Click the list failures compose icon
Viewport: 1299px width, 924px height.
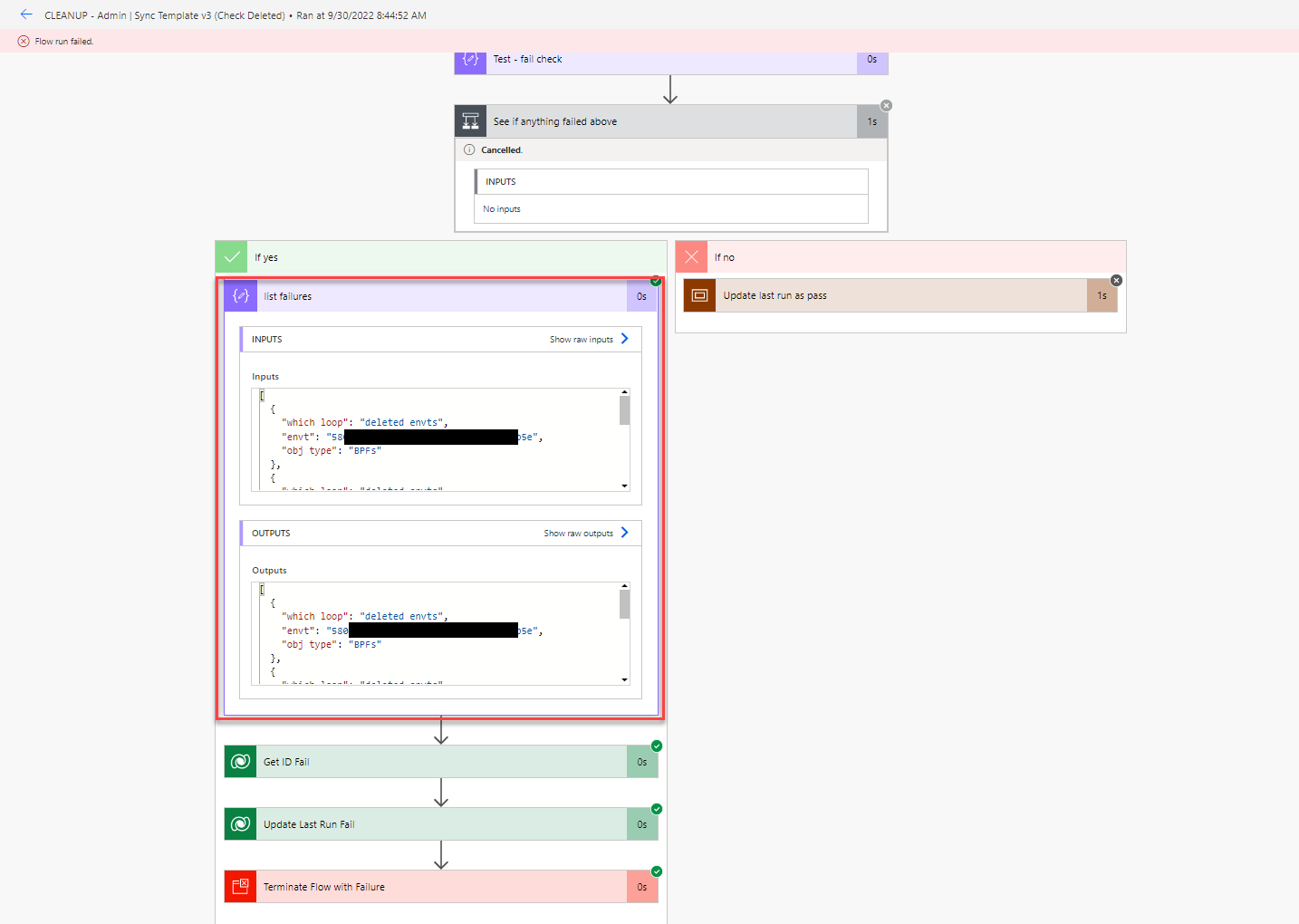(x=241, y=296)
